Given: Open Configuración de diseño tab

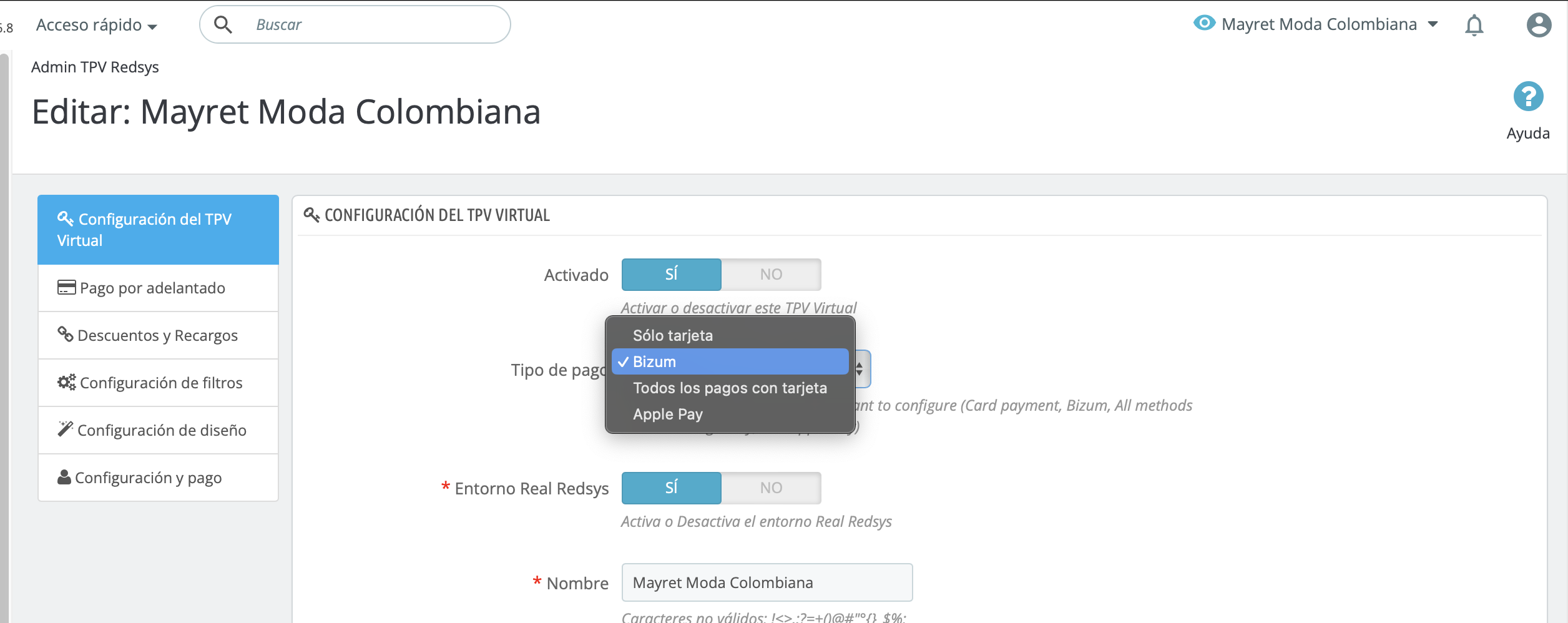Looking at the screenshot, I should tap(158, 430).
